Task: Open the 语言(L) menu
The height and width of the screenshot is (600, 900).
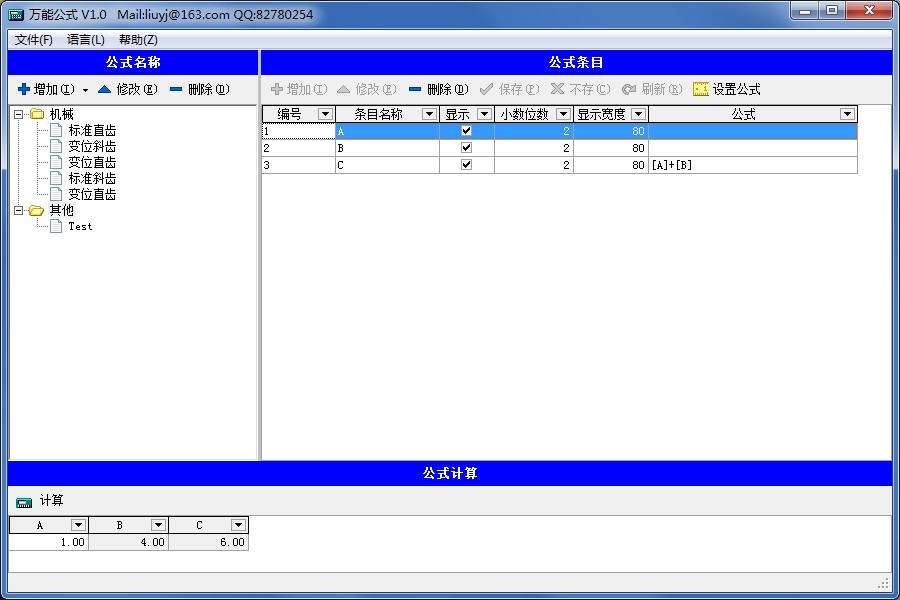Action: point(86,40)
